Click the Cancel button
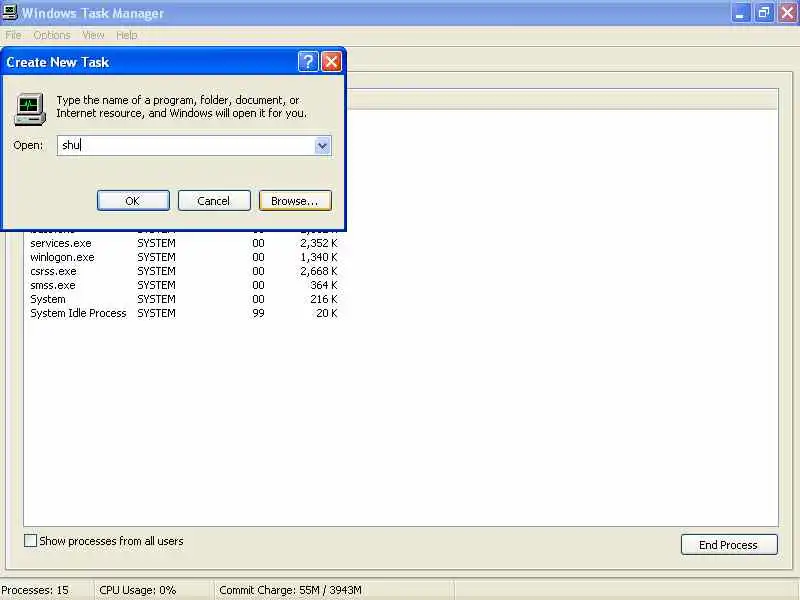This screenshot has width=800, height=600. click(x=214, y=201)
